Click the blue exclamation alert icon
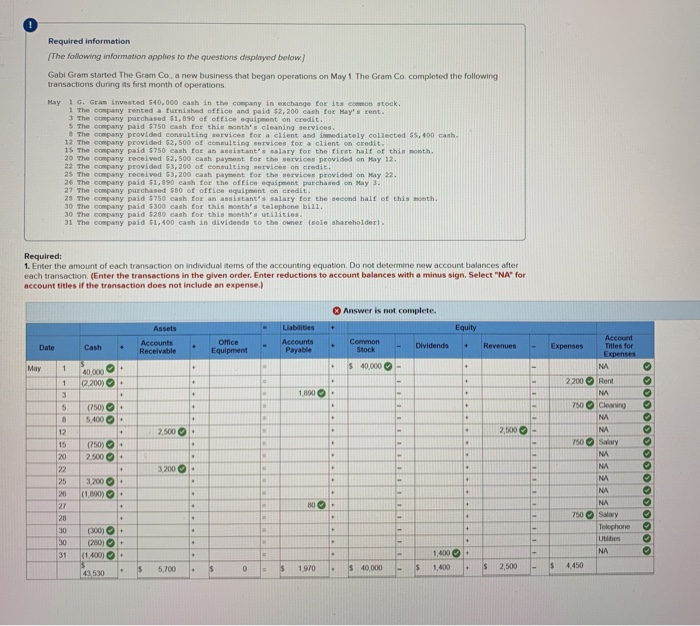Viewport: 700px width, 626px height. (30, 25)
